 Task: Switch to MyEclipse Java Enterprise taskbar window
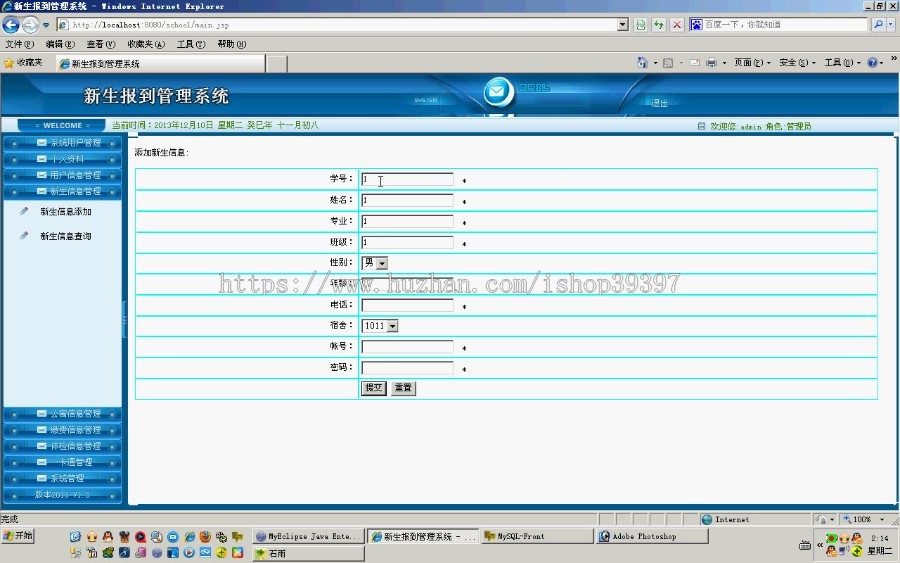tap(308, 536)
